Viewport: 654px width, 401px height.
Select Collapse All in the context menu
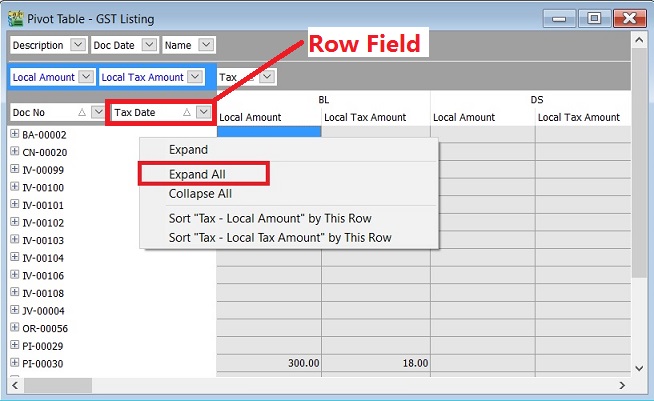pos(200,193)
